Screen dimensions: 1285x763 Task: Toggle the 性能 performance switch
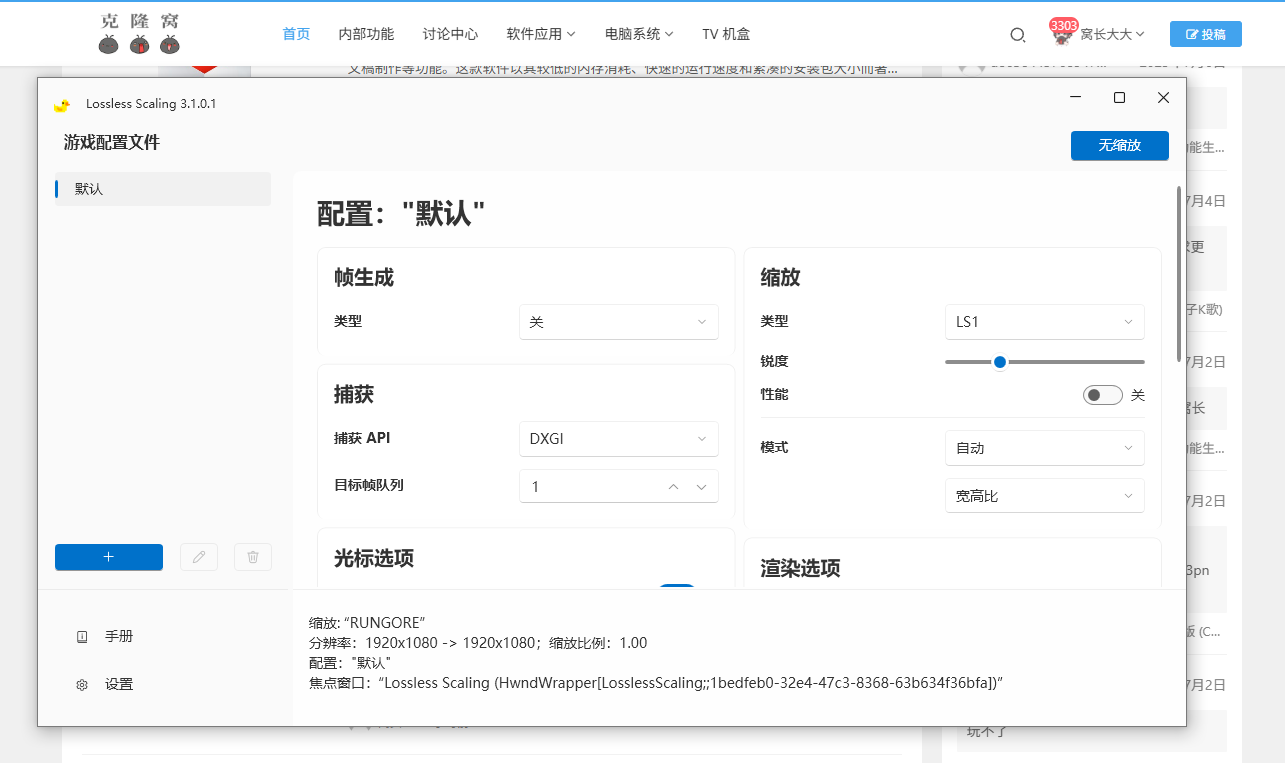point(1102,395)
